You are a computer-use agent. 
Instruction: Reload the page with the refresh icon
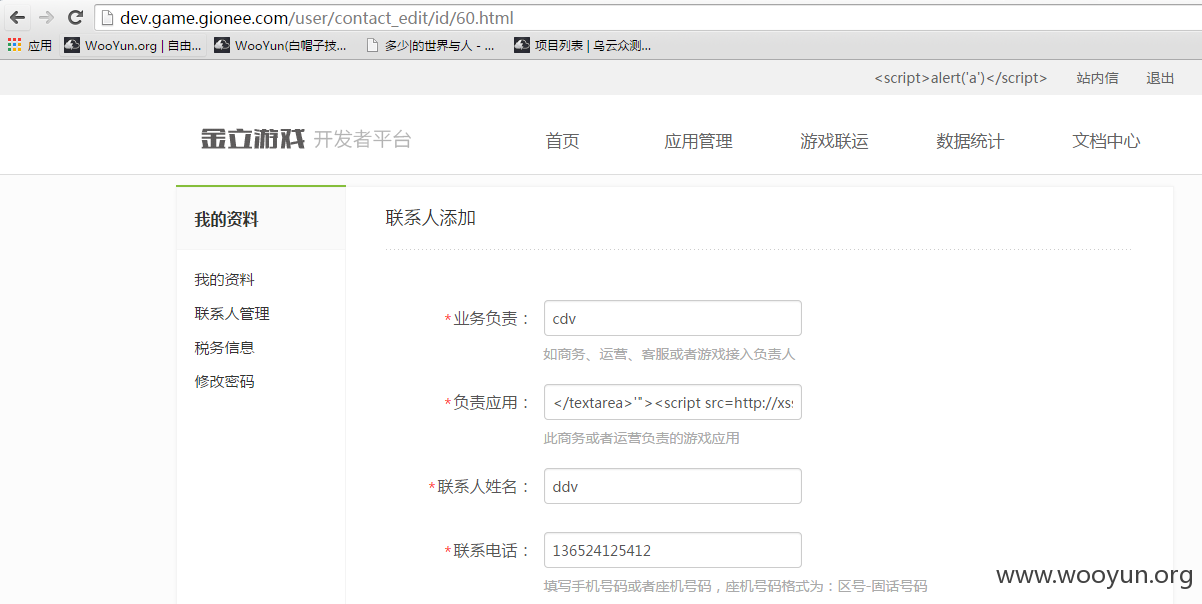pos(75,17)
